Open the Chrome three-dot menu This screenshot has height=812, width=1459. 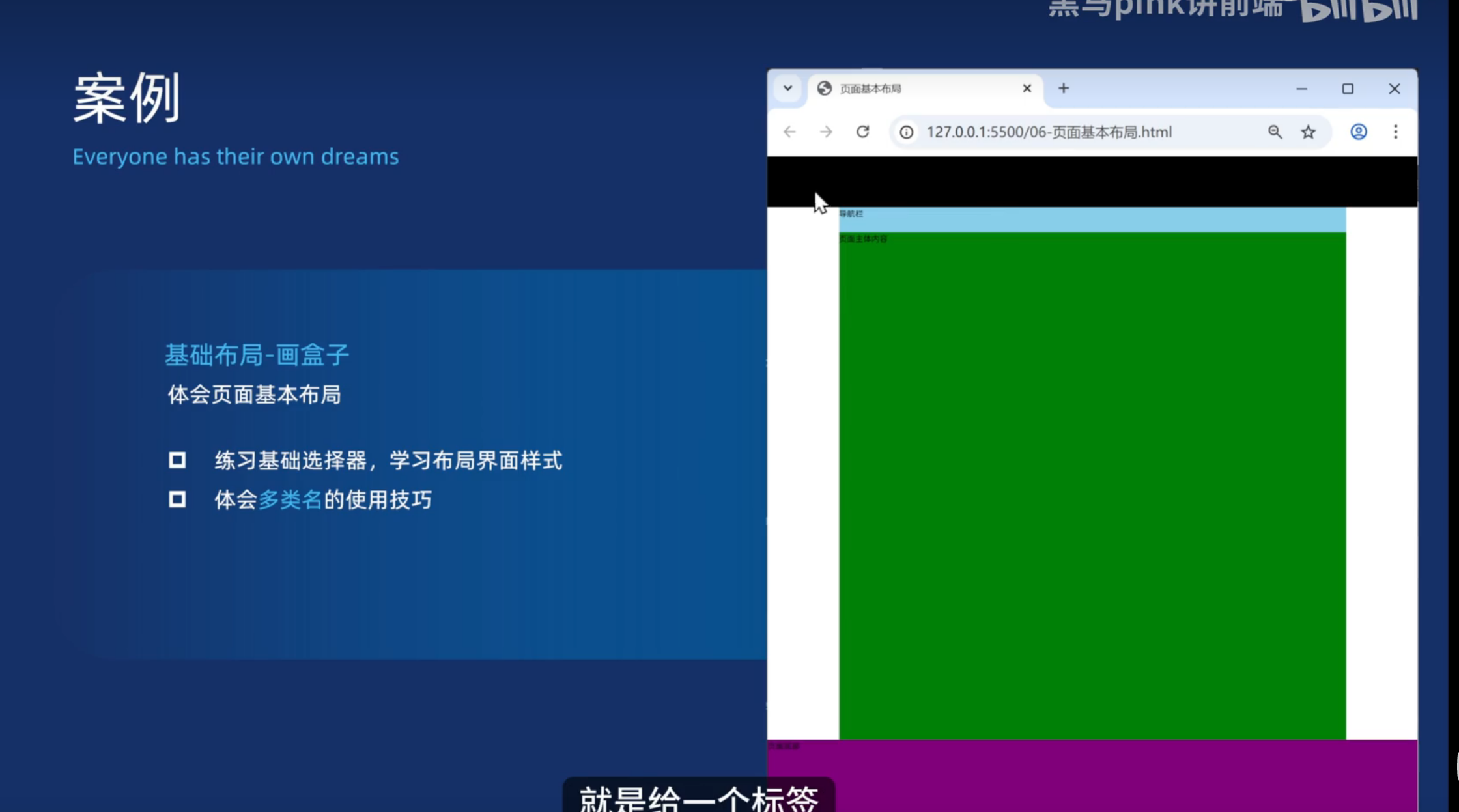tap(1395, 132)
